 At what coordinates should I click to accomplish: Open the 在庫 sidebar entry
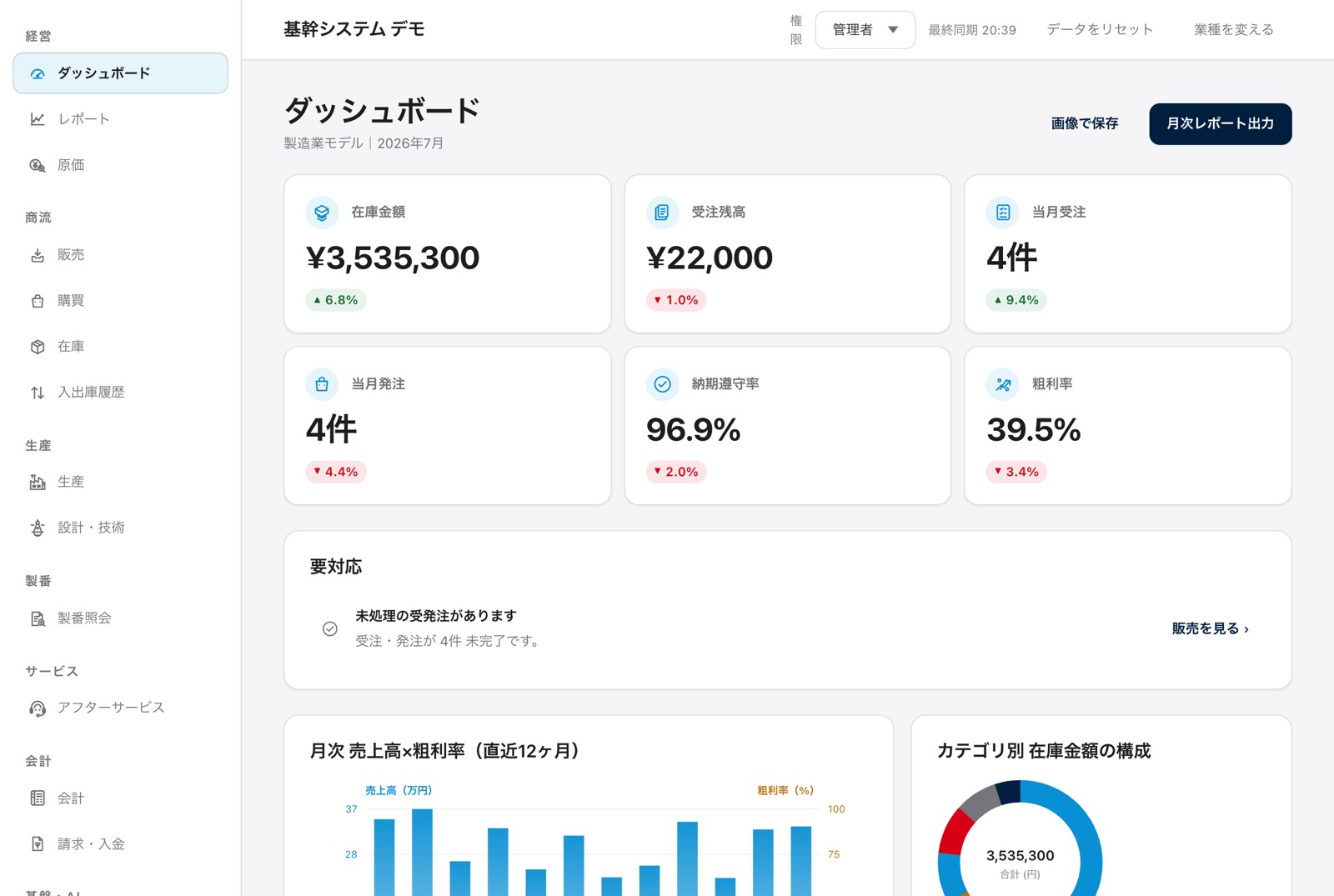tap(120, 347)
